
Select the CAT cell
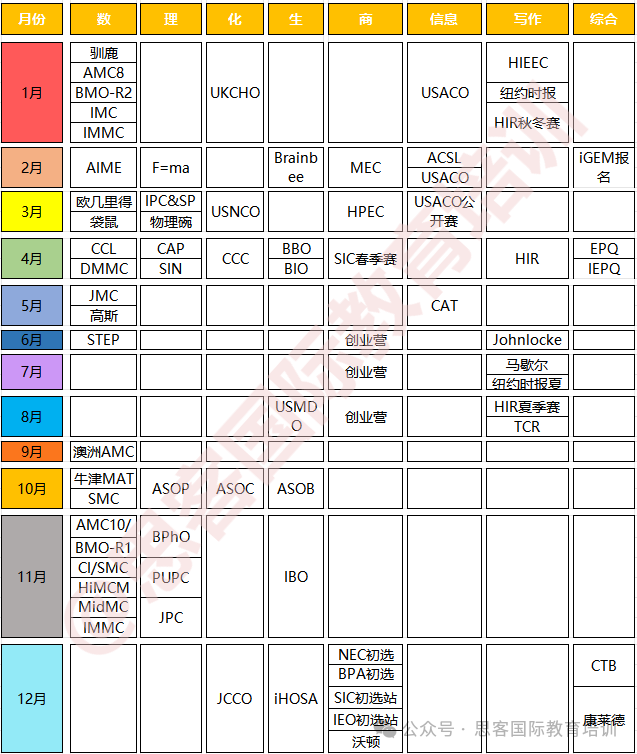[444, 306]
